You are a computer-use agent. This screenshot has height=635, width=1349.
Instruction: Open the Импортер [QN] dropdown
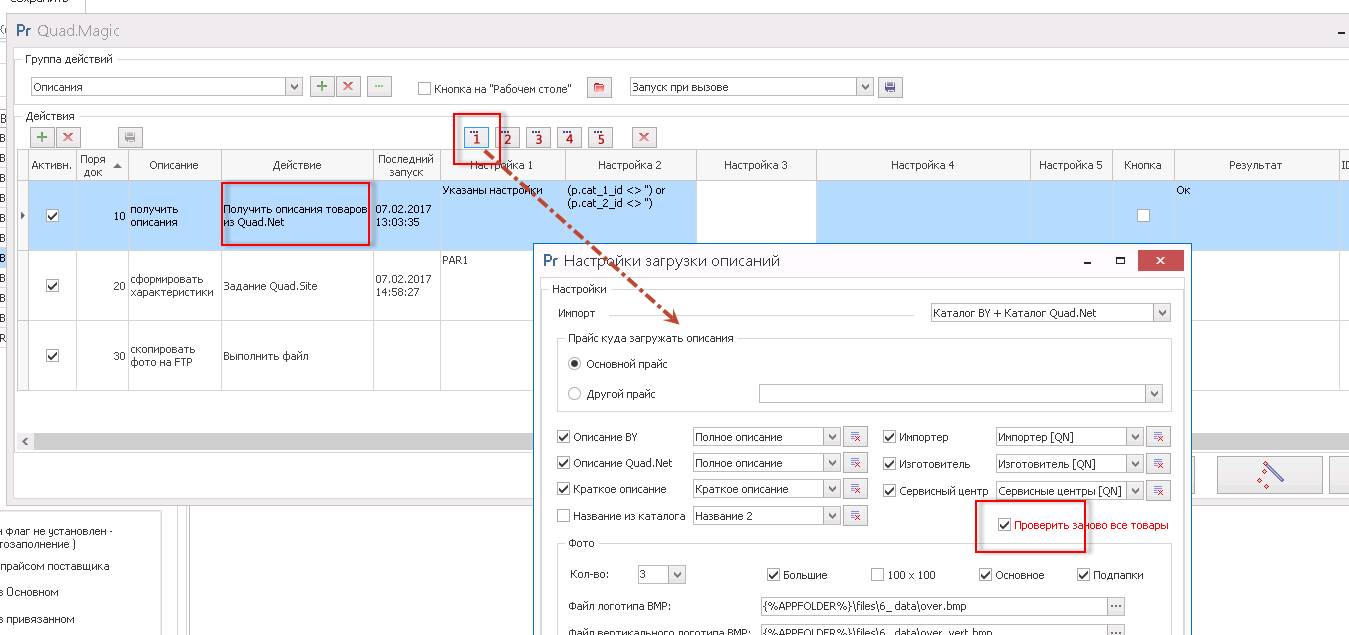(x=1134, y=437)
